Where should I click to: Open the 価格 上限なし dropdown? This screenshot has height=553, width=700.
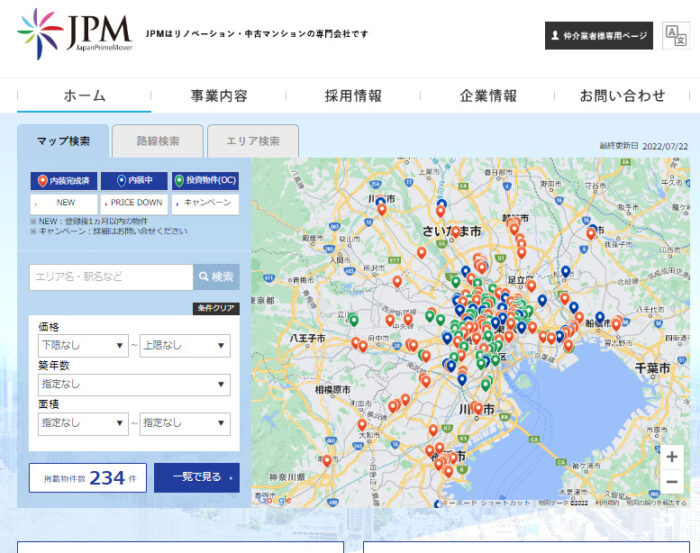pyautogui.click(x=185, y=345)
